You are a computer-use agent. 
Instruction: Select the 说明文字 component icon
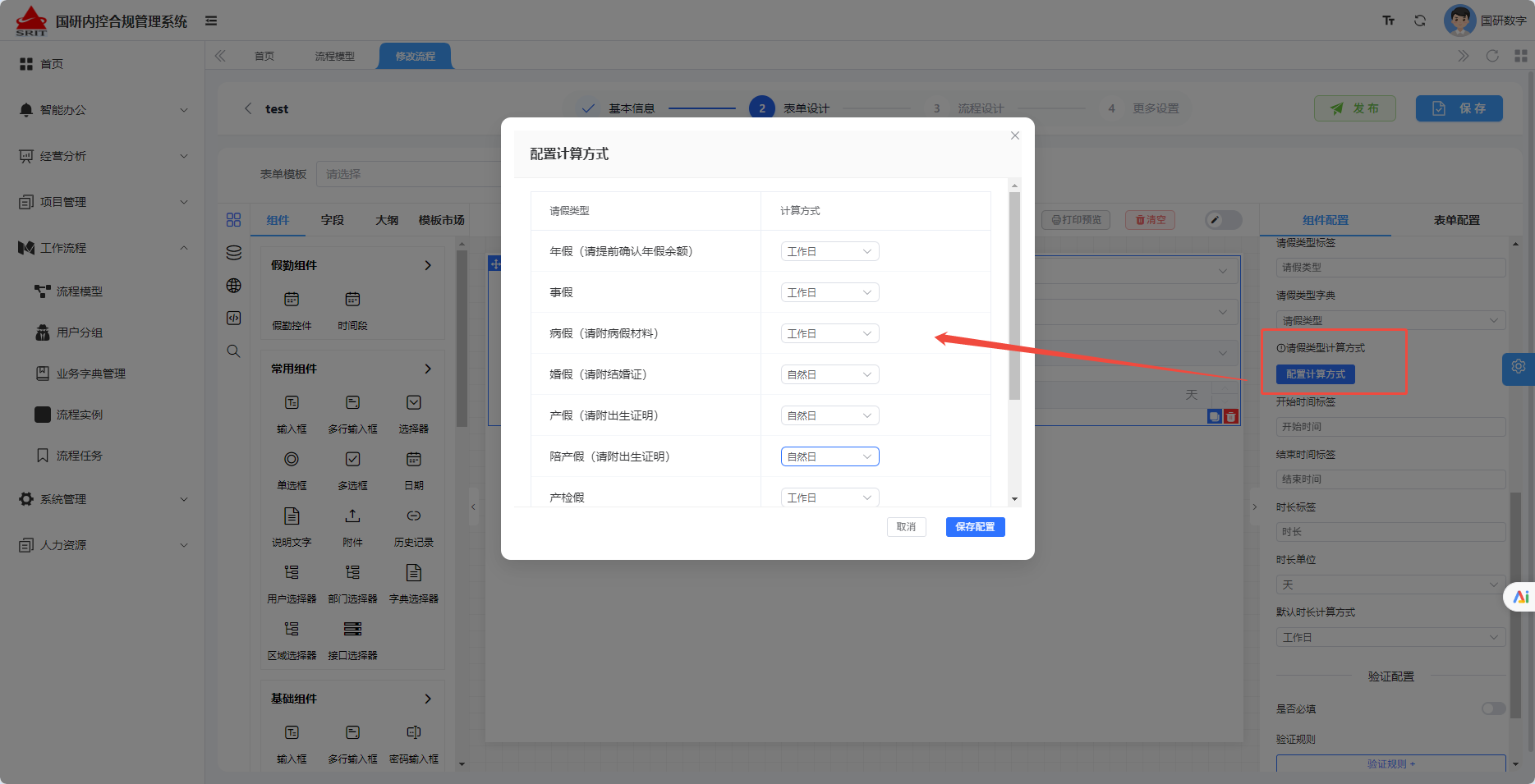click(292, 516)
